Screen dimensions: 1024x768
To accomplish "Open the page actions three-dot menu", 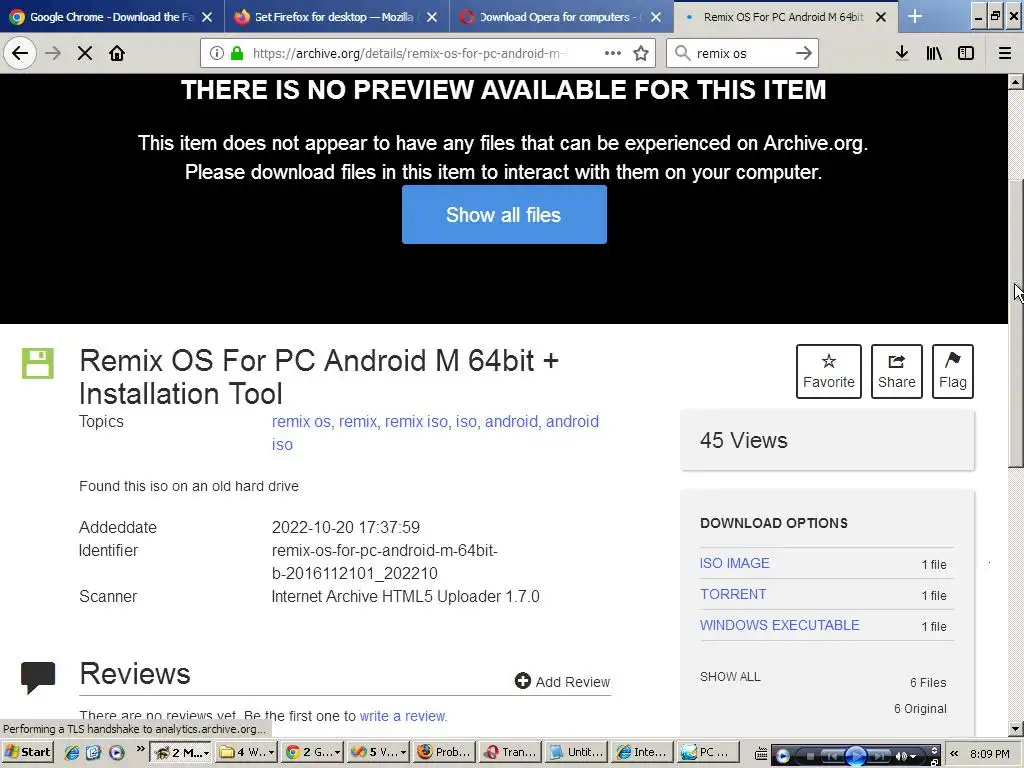I will [x=613, y=54].
